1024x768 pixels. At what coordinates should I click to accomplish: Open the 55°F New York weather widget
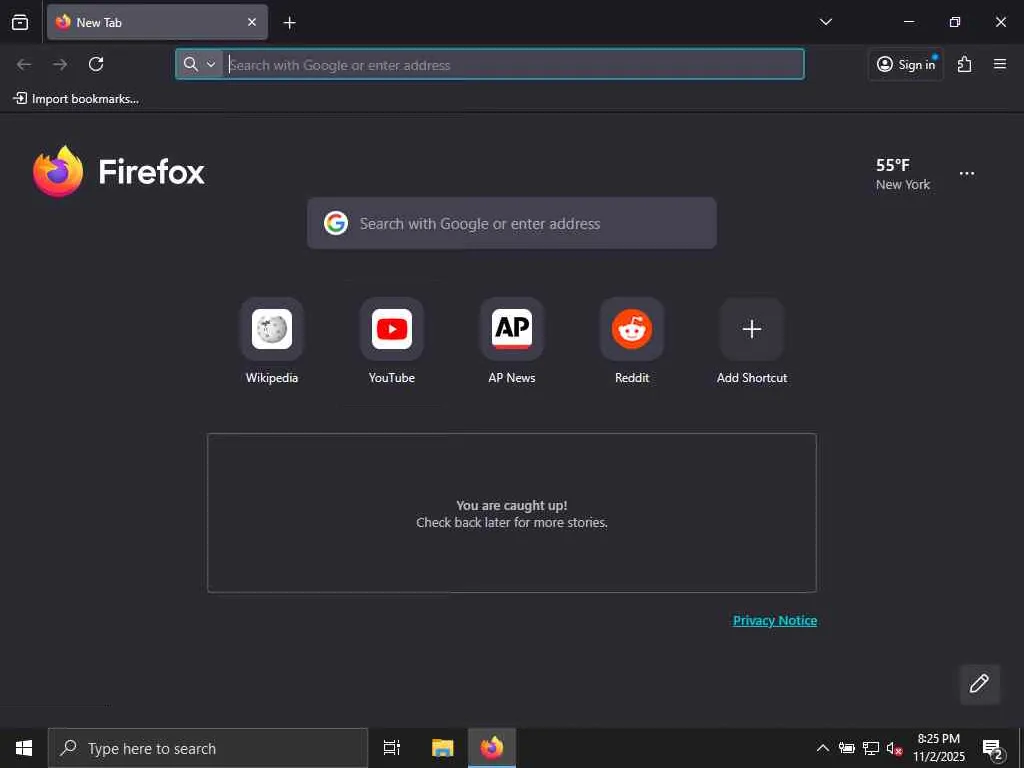click(x=903, y=174)
